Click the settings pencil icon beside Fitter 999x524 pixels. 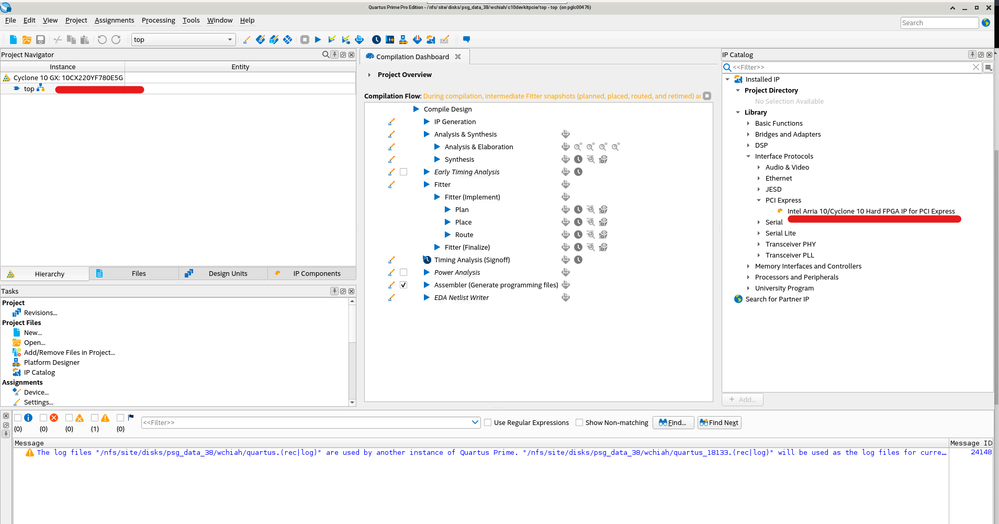(392, 184)
